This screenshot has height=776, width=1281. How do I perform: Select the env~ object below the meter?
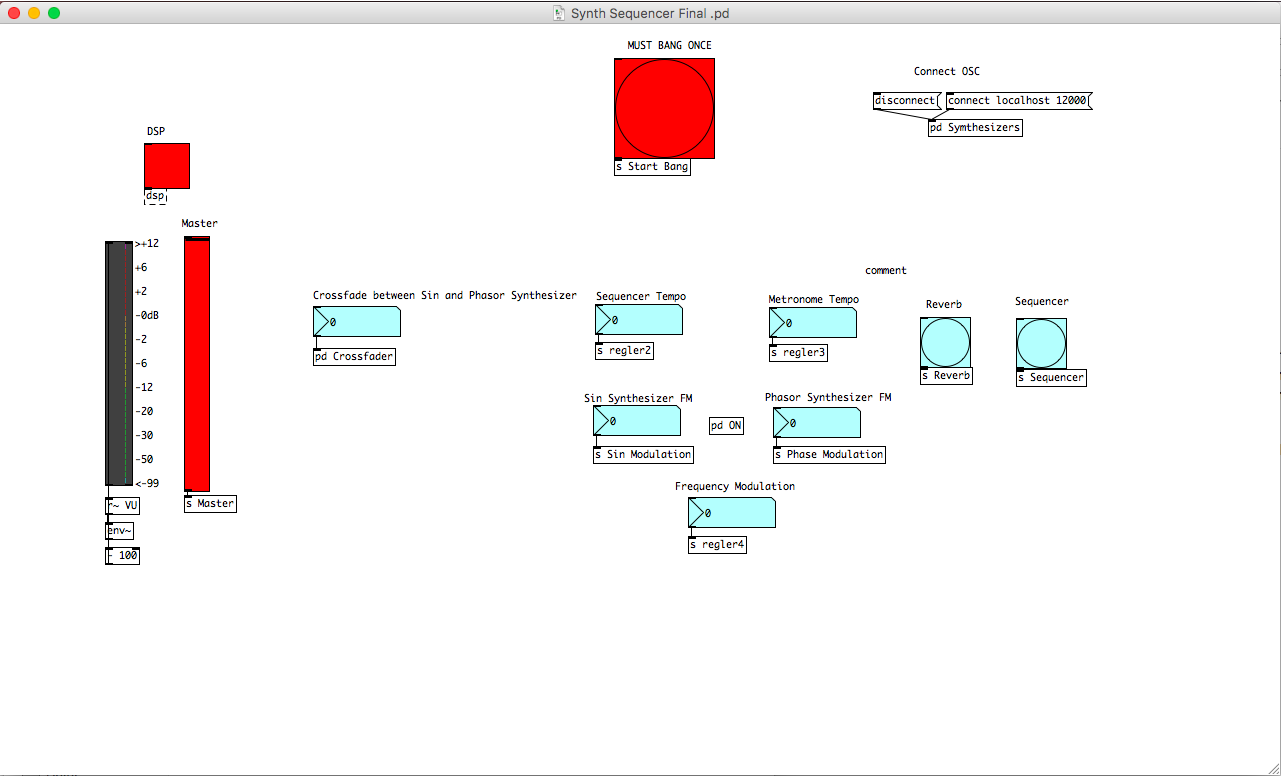pos(119,531)
